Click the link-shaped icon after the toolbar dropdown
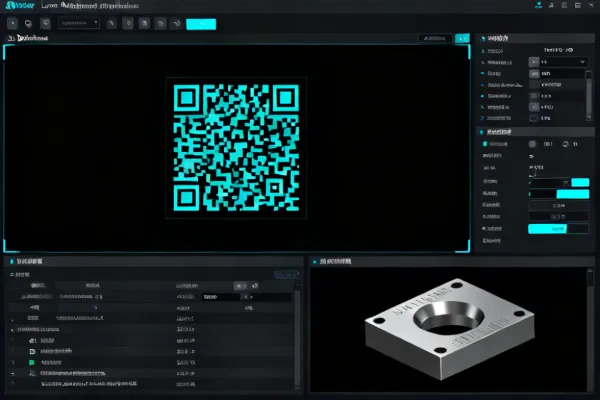This screenshot has width=600, height=400. pos(111,24)
